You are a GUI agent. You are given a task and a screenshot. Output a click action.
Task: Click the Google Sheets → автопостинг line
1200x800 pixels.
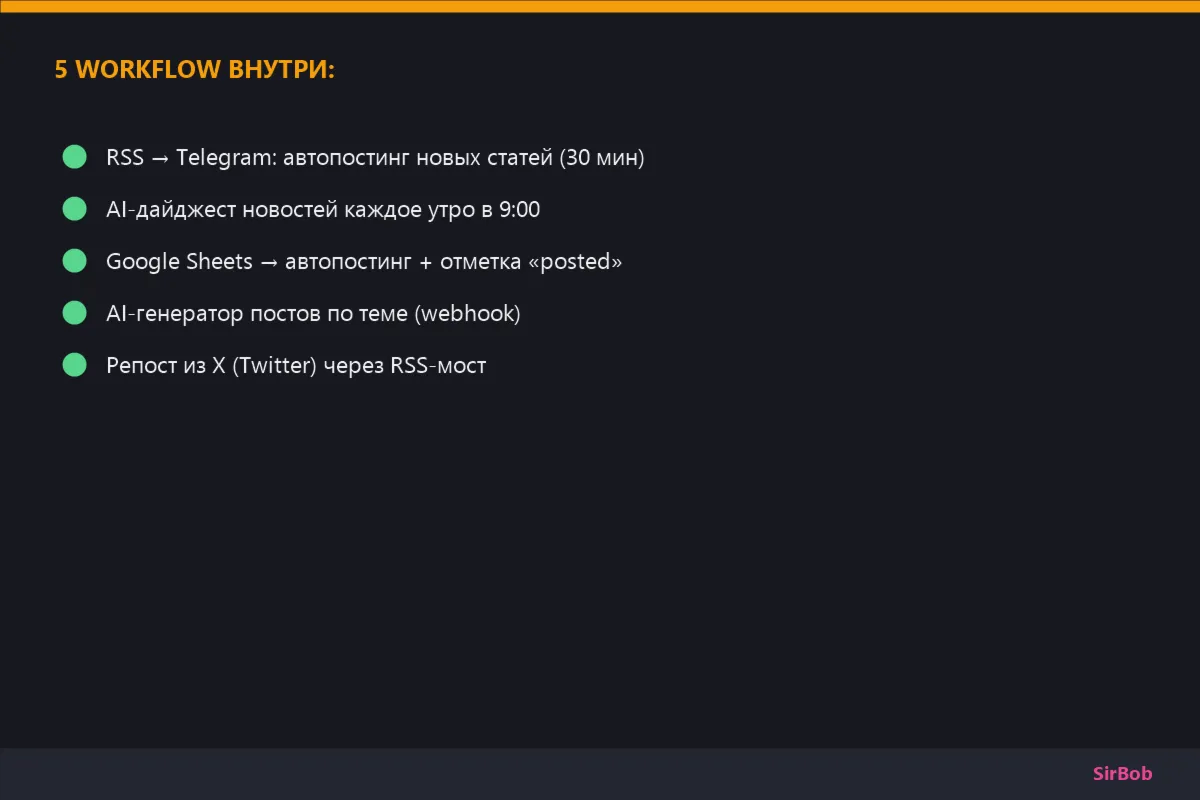[364, 262]
